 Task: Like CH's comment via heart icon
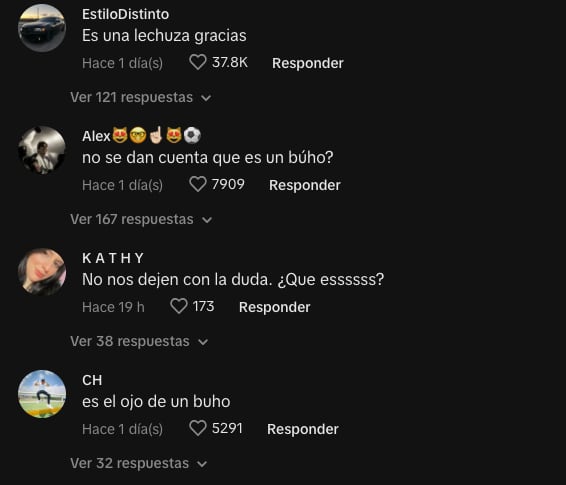pos(198,428)
